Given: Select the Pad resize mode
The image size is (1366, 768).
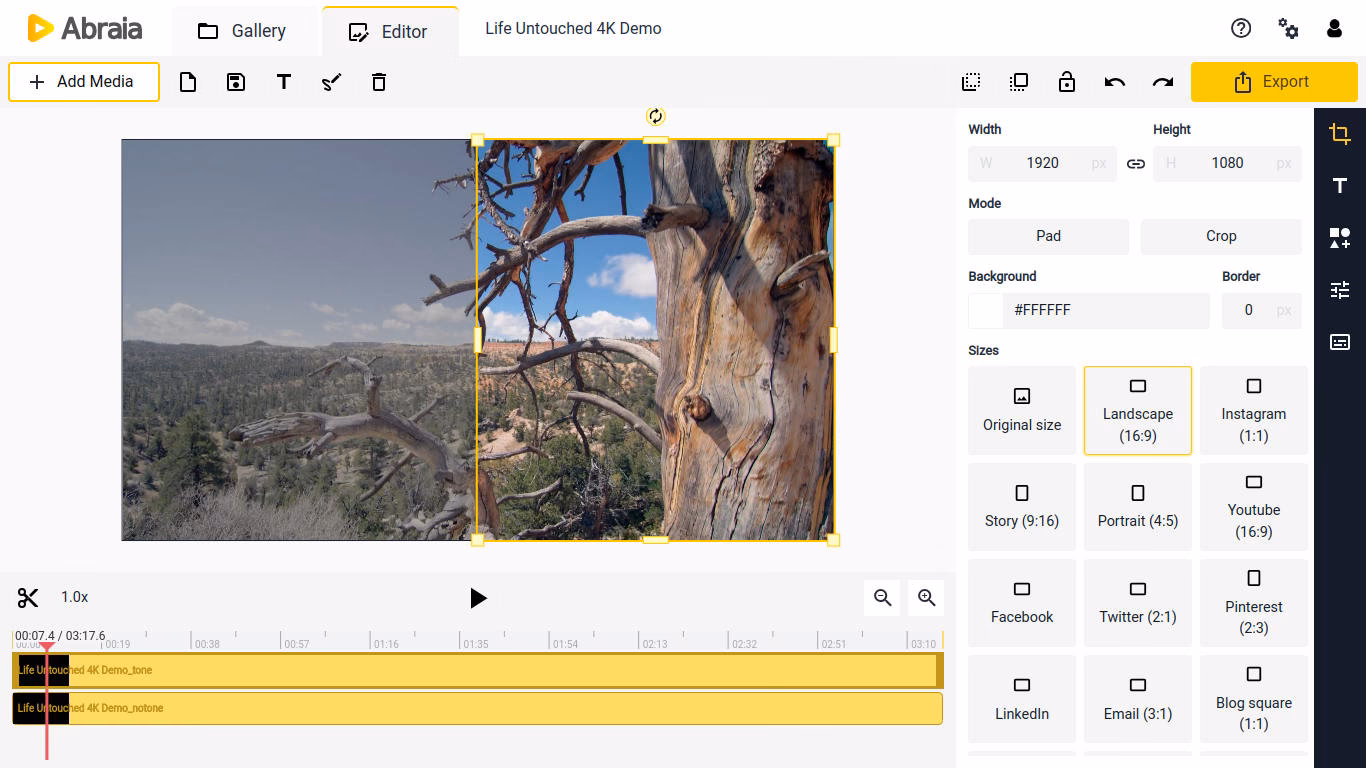Looking at the screenshot, I should click(1047, 236).
